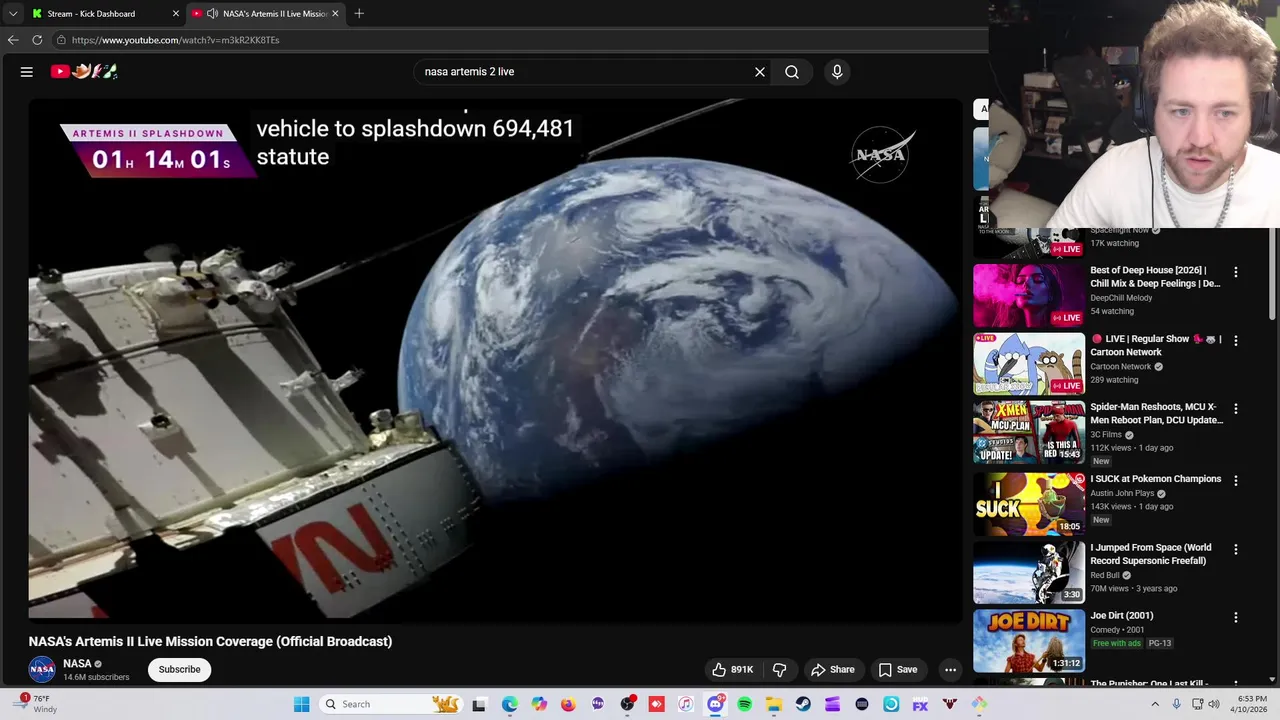Open options for Regular Show live video
This screenshot has width=1280, height=720.
tap(1236, 340)
